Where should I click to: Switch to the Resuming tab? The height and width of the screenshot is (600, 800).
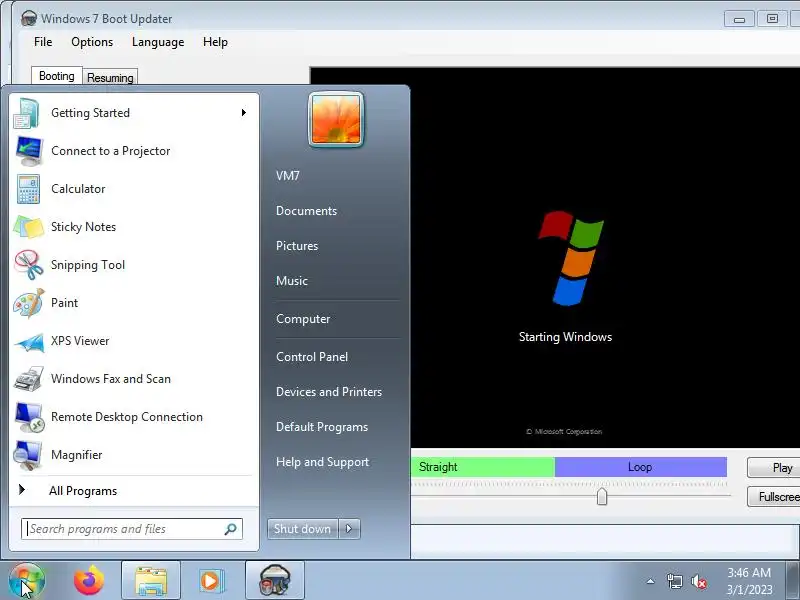tap(110, 78)
